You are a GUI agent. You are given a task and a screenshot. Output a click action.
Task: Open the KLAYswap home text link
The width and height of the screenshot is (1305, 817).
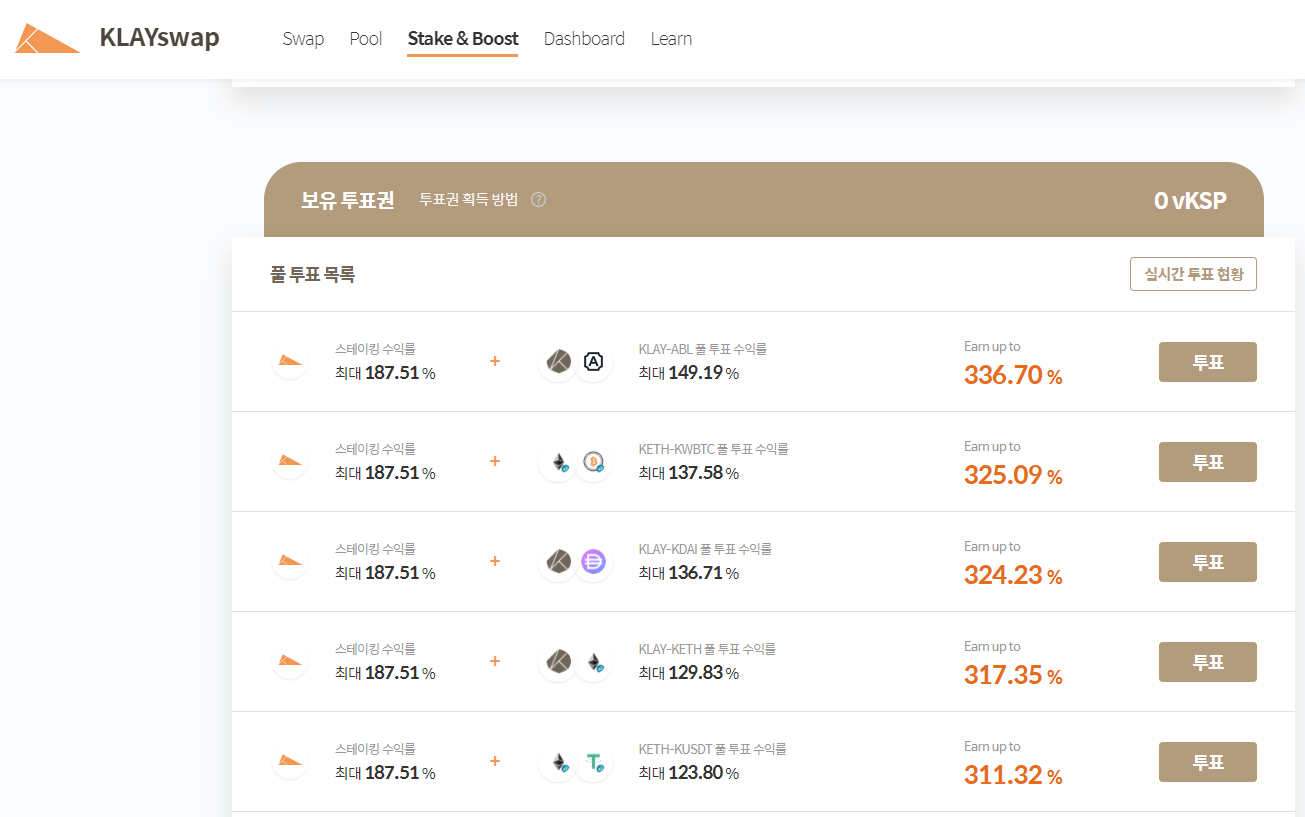(x=159, y=38)
